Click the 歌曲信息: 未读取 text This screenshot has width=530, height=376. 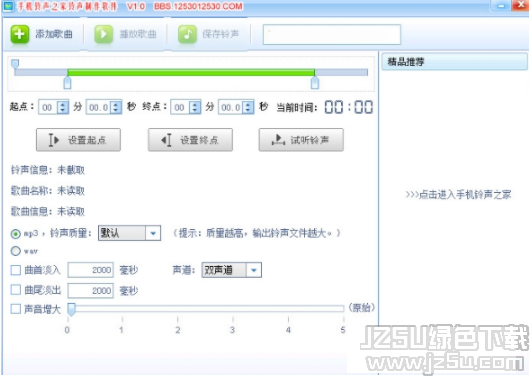pos(48,212)
